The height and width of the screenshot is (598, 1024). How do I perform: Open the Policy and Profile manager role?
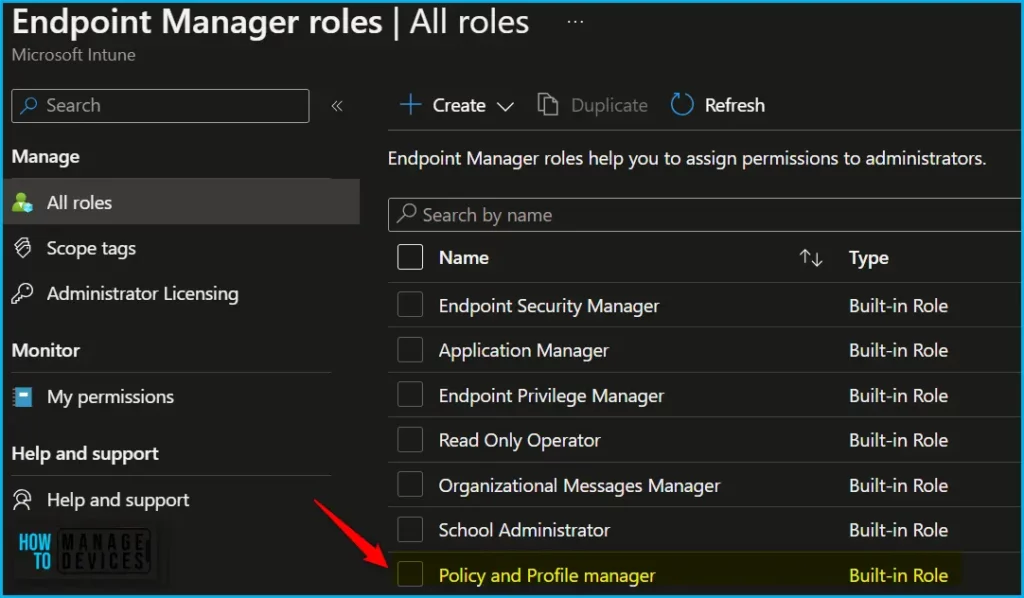click(x=547, y=575)
